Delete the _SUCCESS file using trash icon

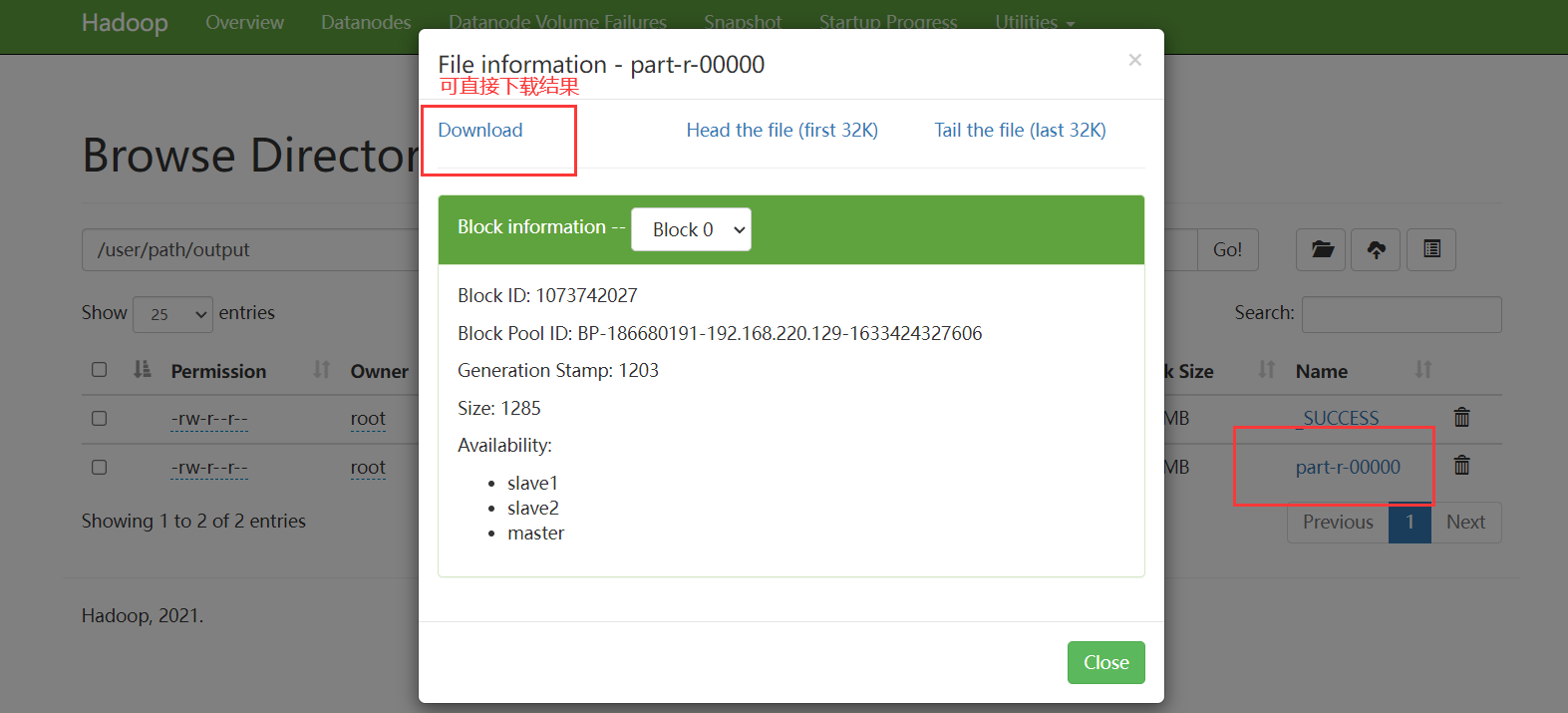click(x=1461, y=418)
